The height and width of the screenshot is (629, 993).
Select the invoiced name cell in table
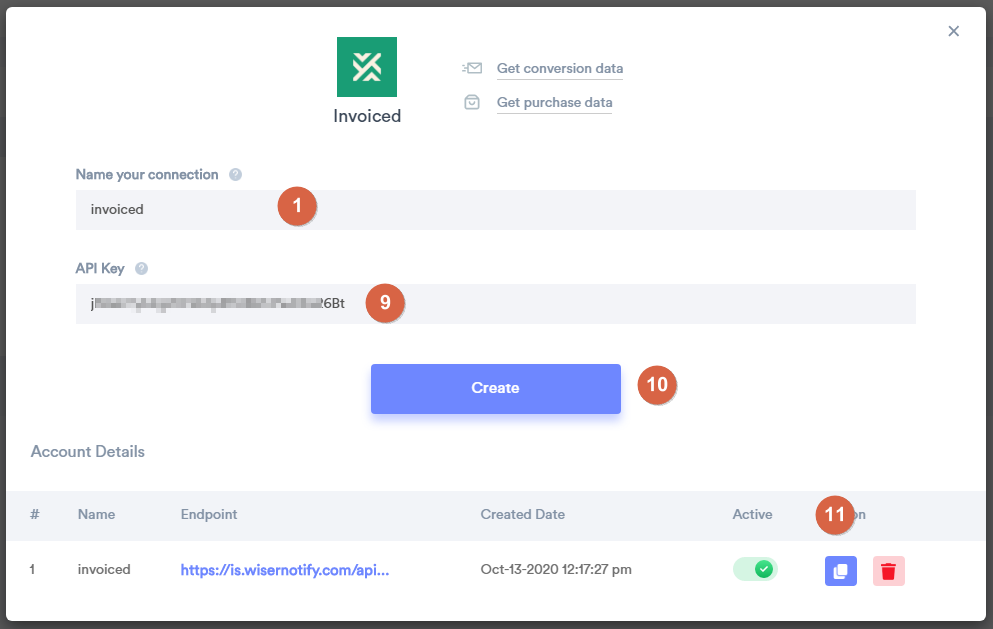(104, 569)
